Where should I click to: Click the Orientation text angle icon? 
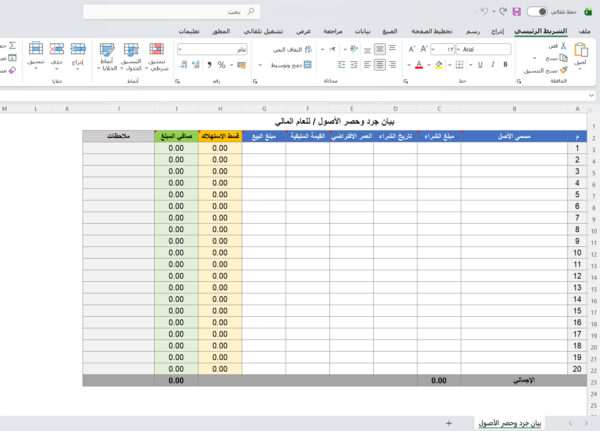(354, 49)
